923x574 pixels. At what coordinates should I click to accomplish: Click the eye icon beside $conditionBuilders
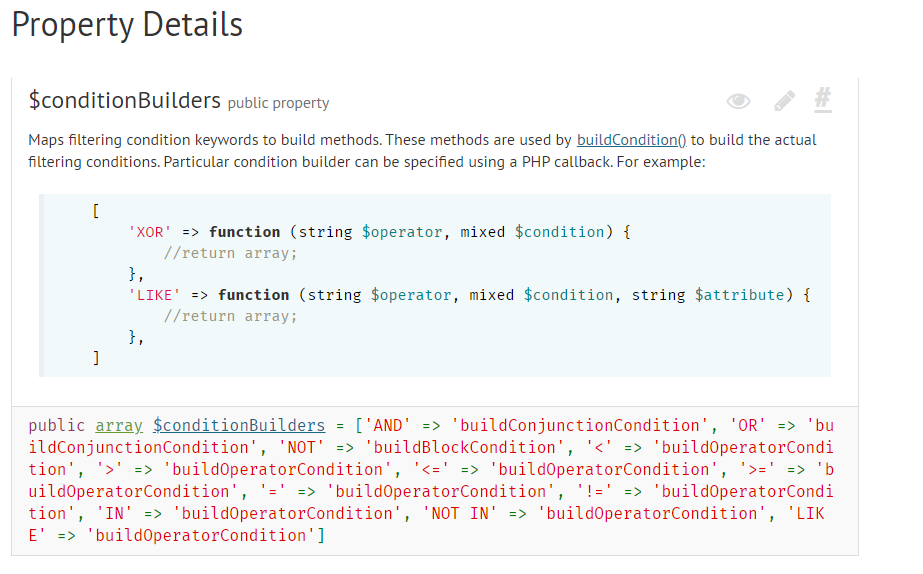coord(738,101)
